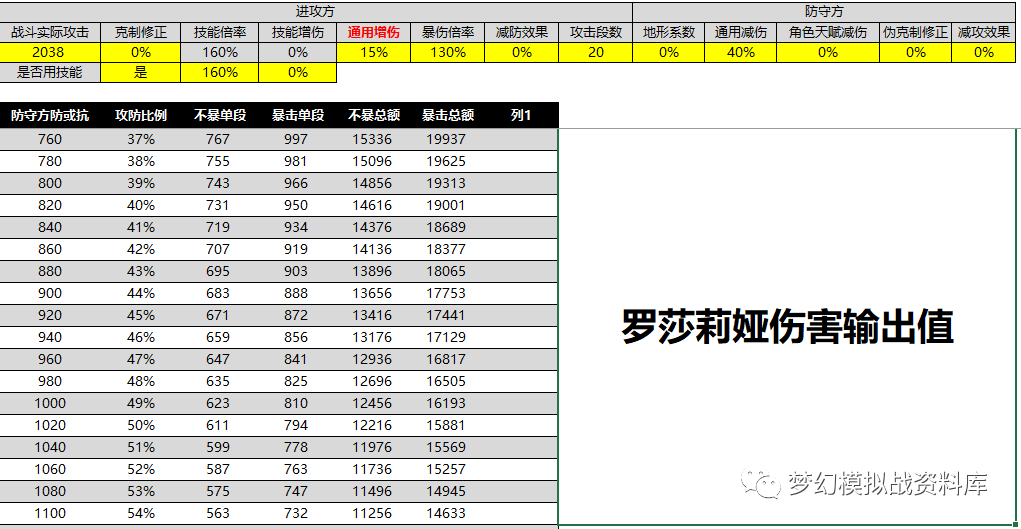Click the 是否用技能 label cell
The image size is (1021, 529).
coord(50,72)
